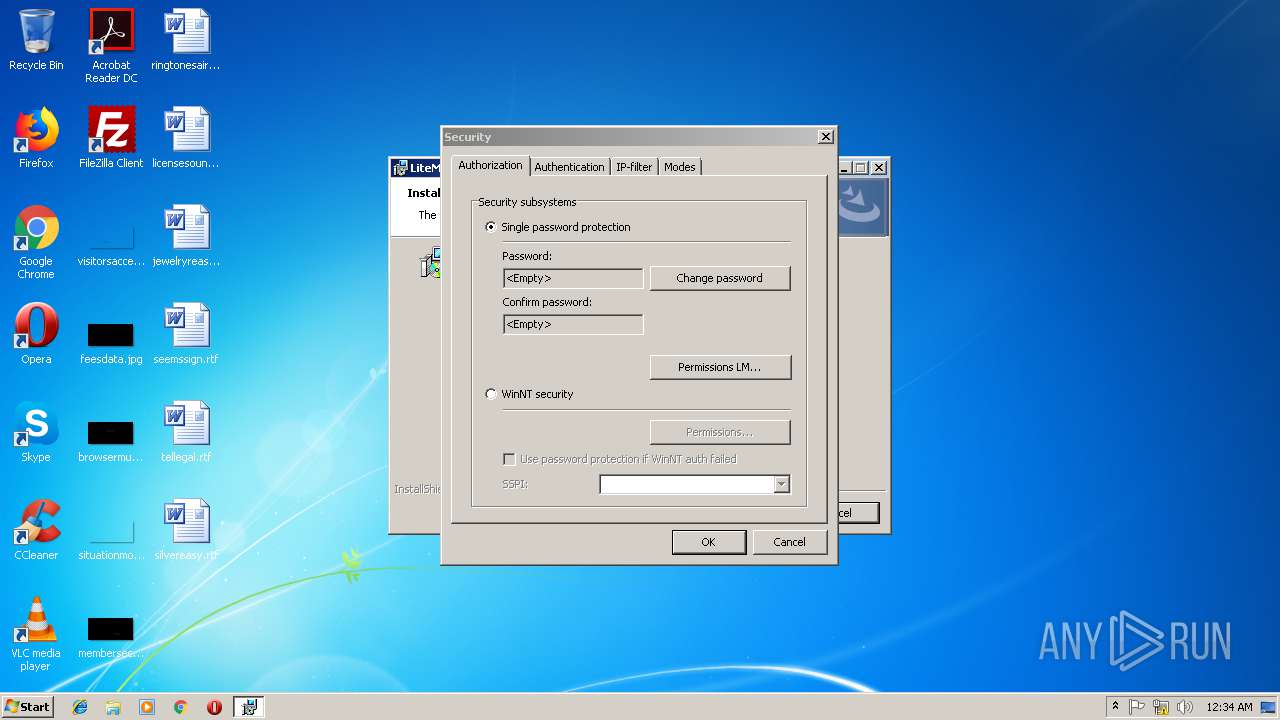
Task: Open the Modes tab
Action: pos(680,167)
